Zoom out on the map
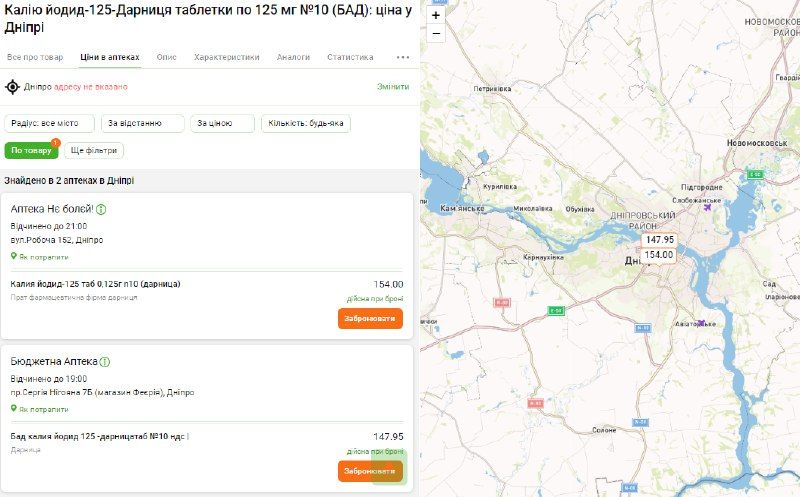Image resolution: width=800 pixels, height=497 pixels. pyautogui.click(x=436, y=33)
